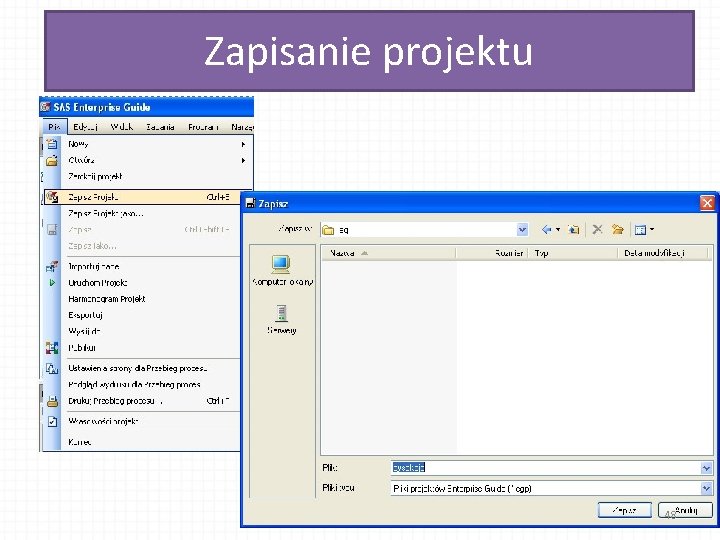Screen dimensions: 720x540
Task: Click the Back arrow in Zapisz dialog
Action: 546,229
